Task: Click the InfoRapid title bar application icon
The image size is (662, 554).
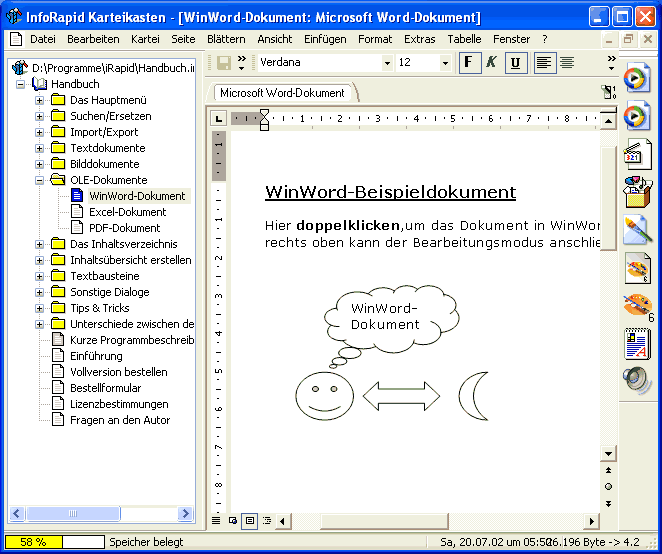Action: 14,16
